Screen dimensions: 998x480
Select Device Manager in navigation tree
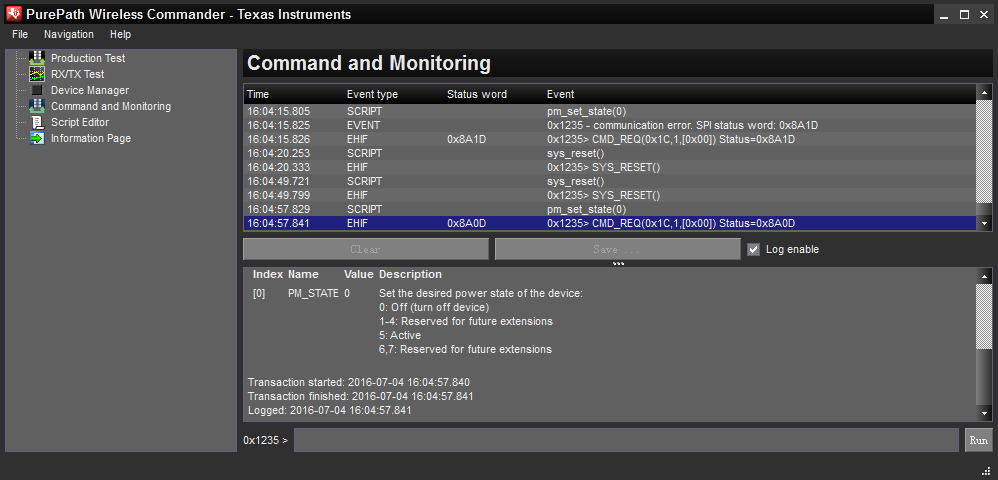coord(90,90)
